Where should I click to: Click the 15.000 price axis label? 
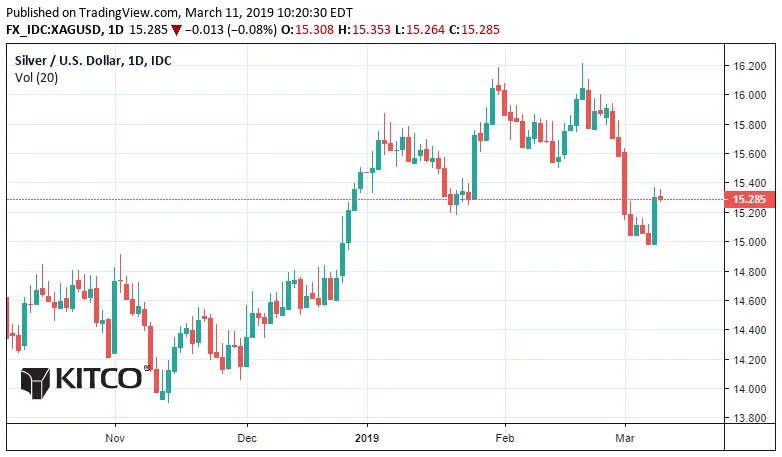click(x=749, y=242)
